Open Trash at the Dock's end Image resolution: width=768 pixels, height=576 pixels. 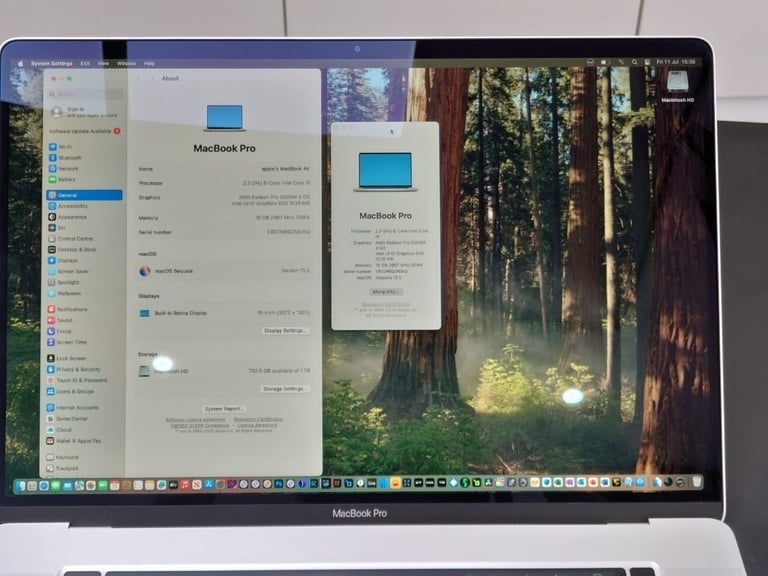coord(696,482)
